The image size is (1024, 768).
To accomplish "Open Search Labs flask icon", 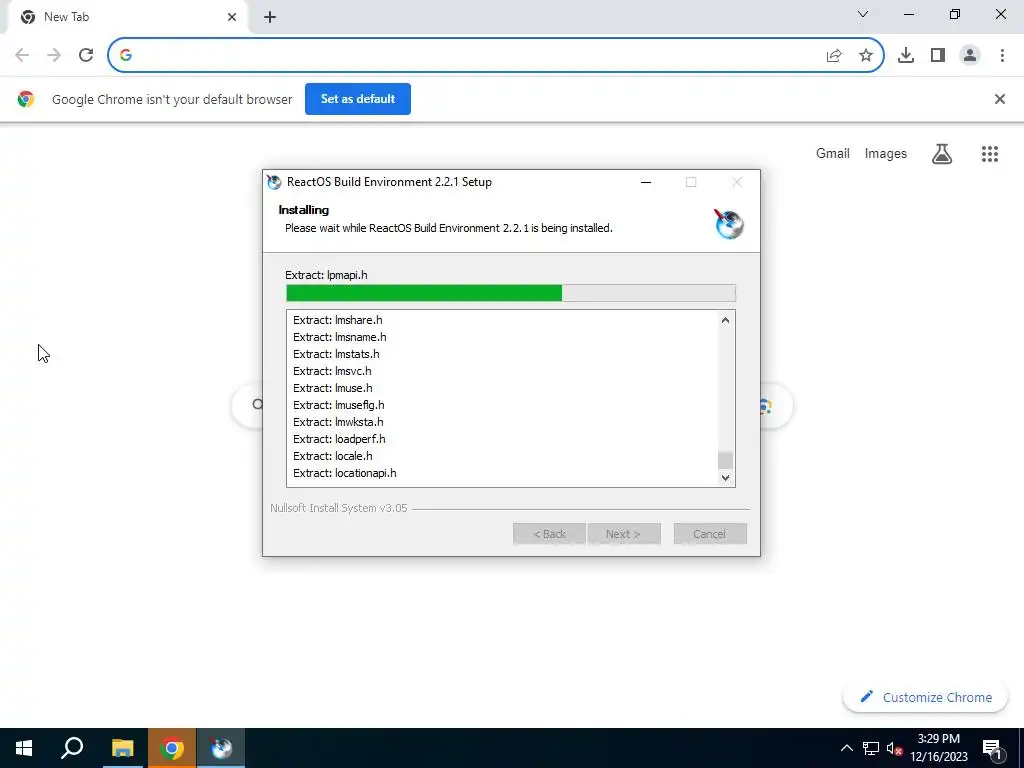I will point(942,153).
